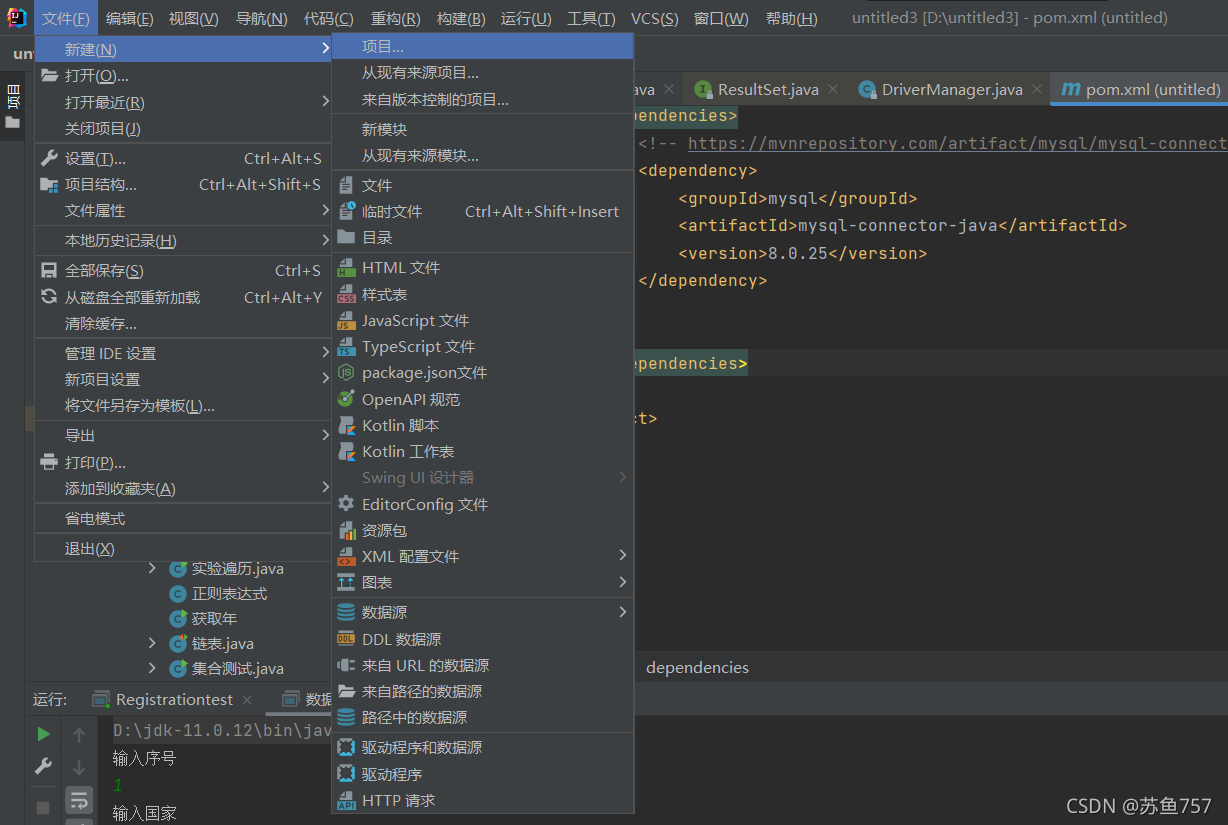Click 省电模式 in File menu
The height and width of the screenshot is (825, 1228).
pyautogui.click(x=183, y=518)
